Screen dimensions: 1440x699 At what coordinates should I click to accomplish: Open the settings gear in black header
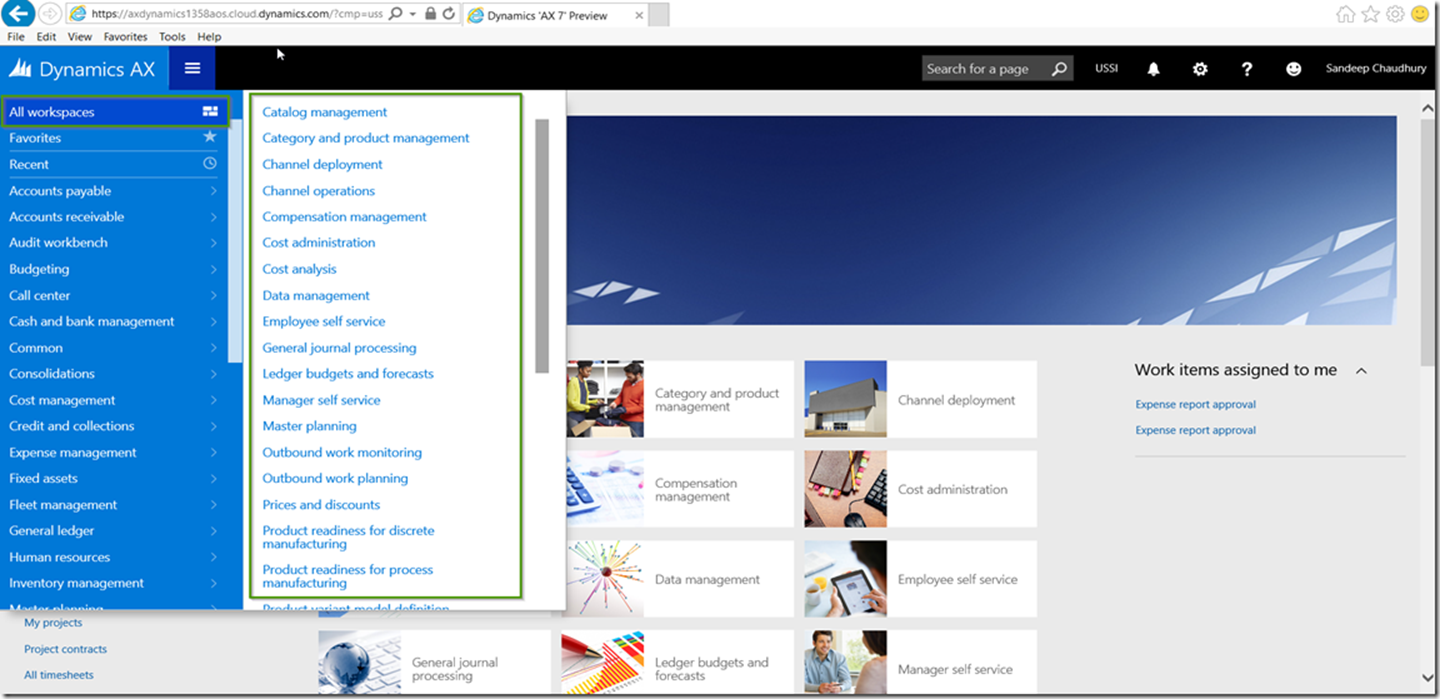pos(1200,69)
